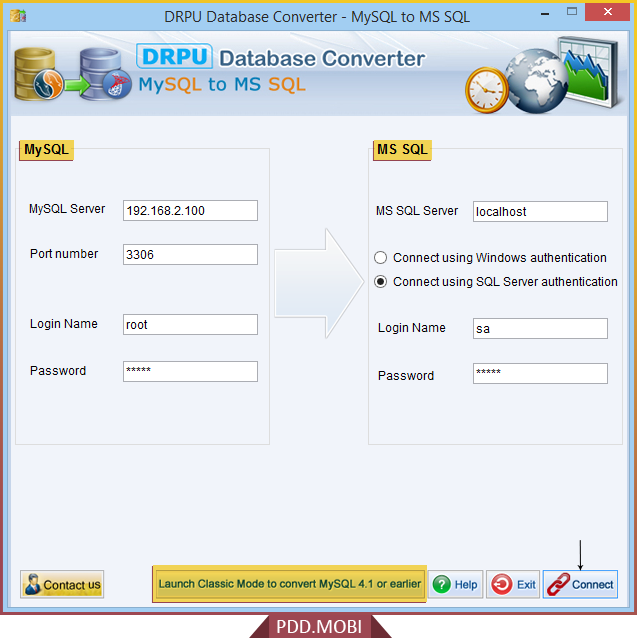Click the Contact us button
Image resolution: width=637 pixels, height=638 pixels.
point(62,584)
